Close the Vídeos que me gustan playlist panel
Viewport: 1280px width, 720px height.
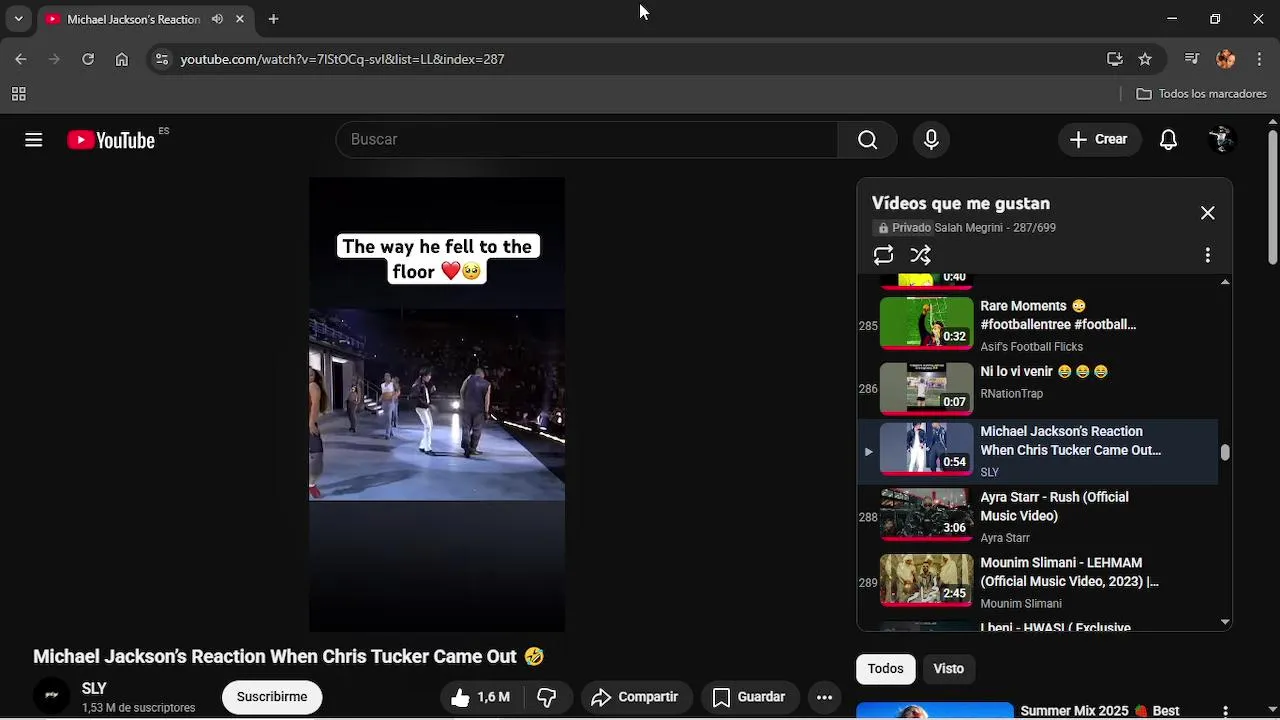point(1208,213)
